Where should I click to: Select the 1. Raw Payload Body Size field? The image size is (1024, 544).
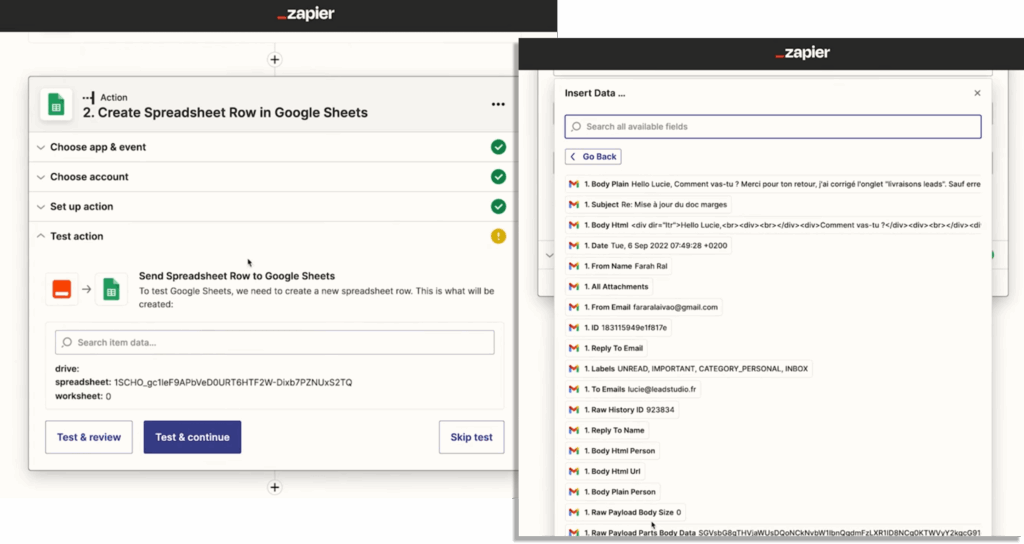[x=625, y=513]
